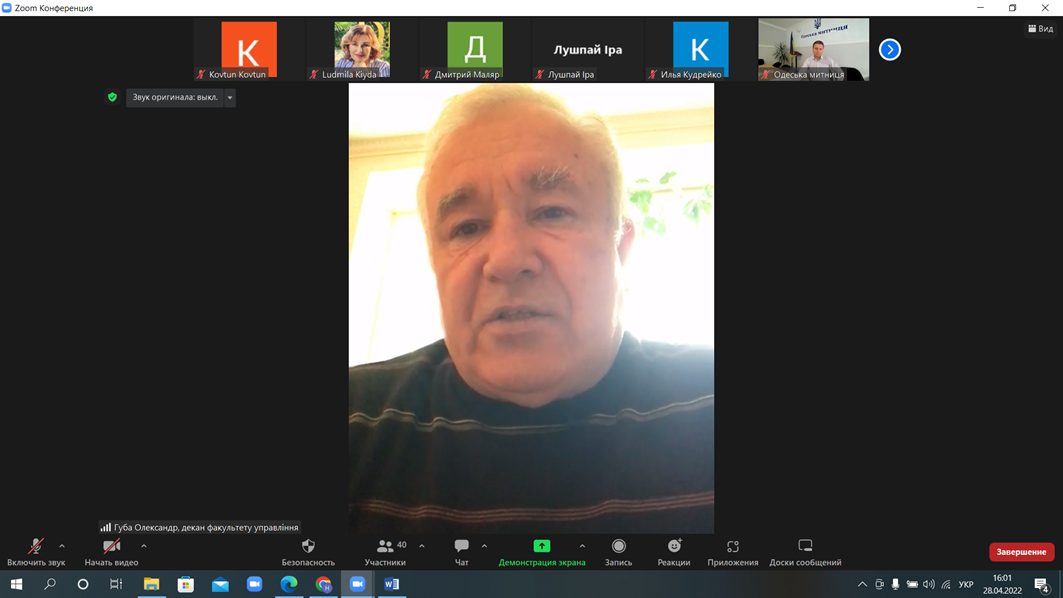Screen dimensions: 1063x598
Task: Select Лушпай Іра participant thumbnail
Action: (x=588, y=49)
